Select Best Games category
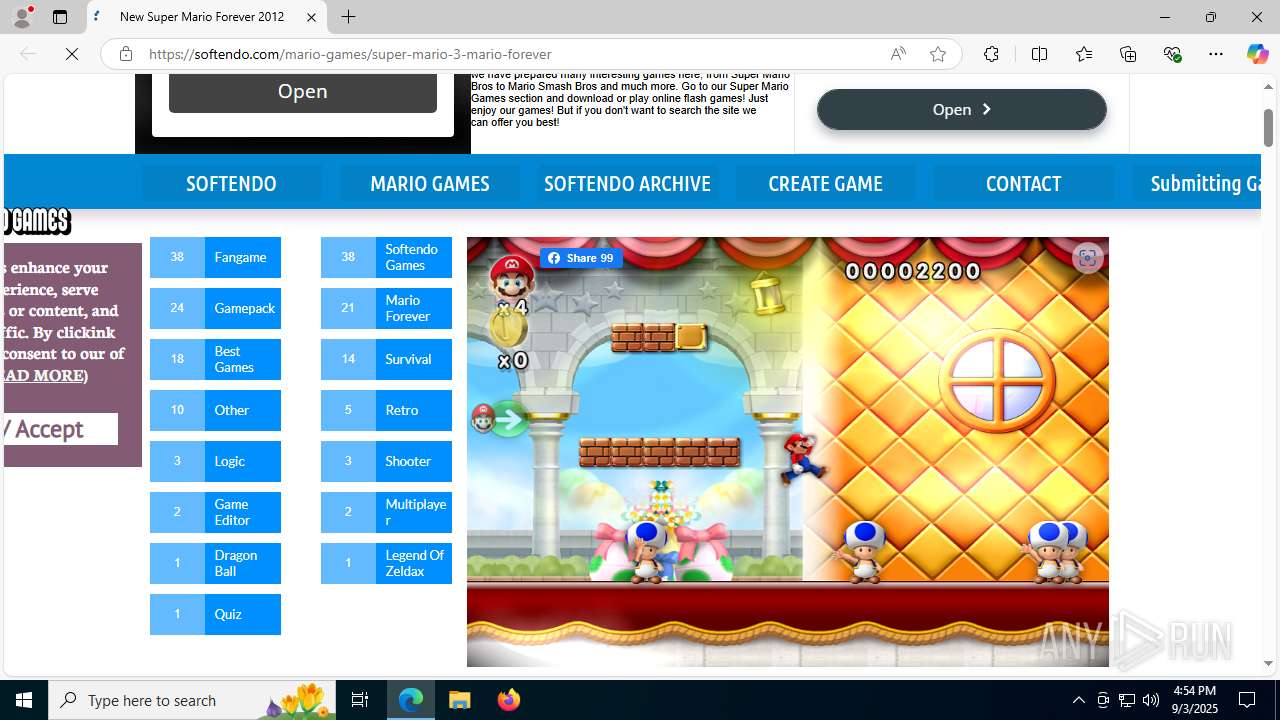Screen dimensions: 1280x720 215,359
